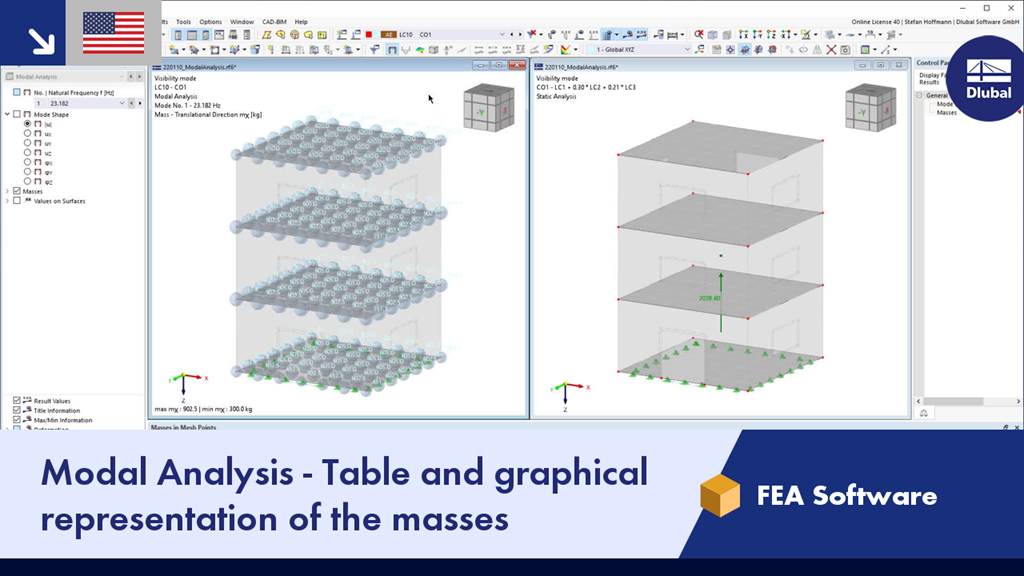Image resolution: width=1024 pixels, height=576 pixels.
Task: Toggle the Result Values checkbox
Action: pyautogui.click(x=17, y=400)
